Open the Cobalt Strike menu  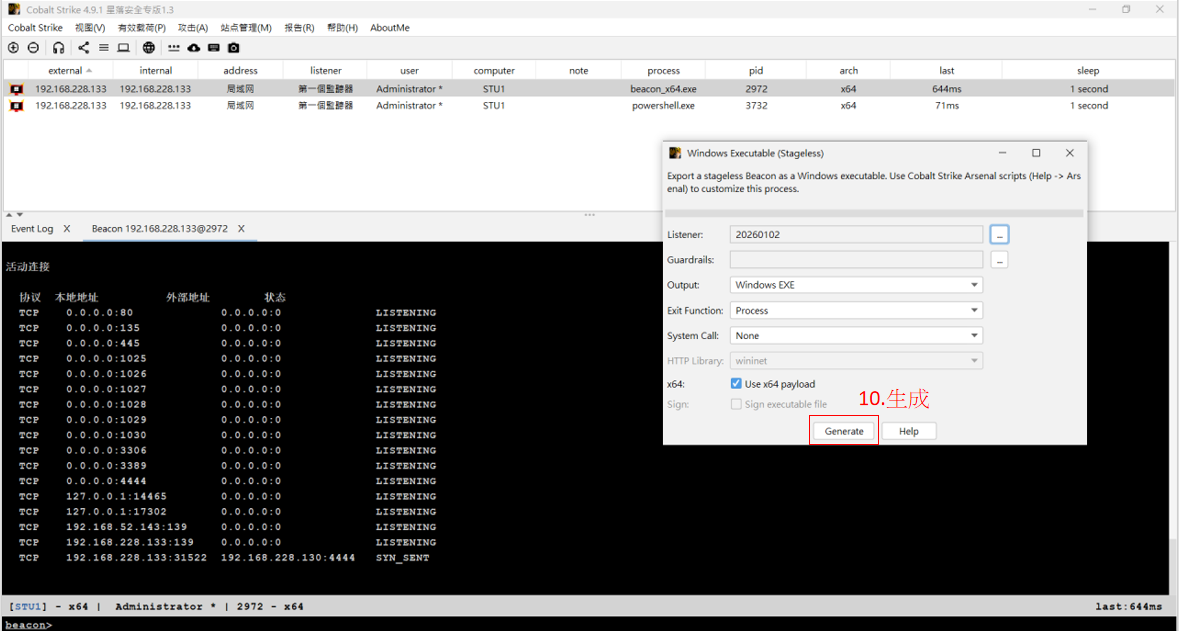tap(35, 28)
